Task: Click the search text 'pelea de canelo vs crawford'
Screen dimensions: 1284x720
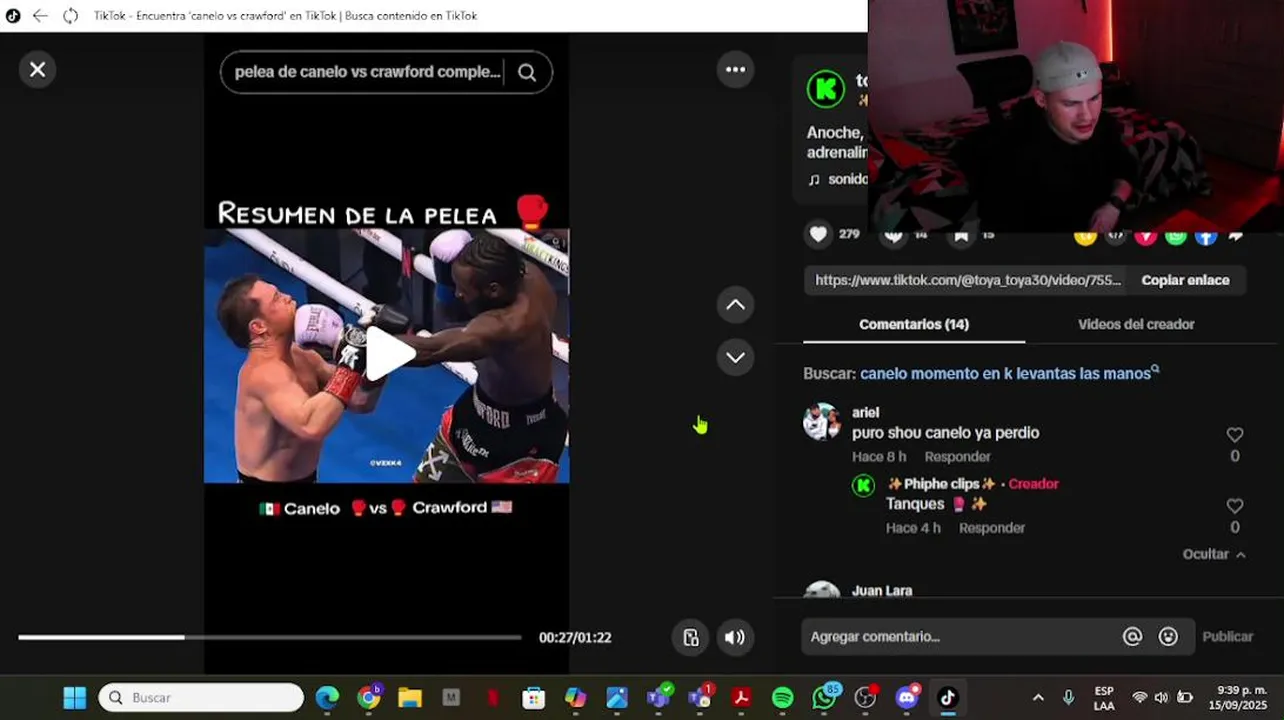Action: point(367,72)
